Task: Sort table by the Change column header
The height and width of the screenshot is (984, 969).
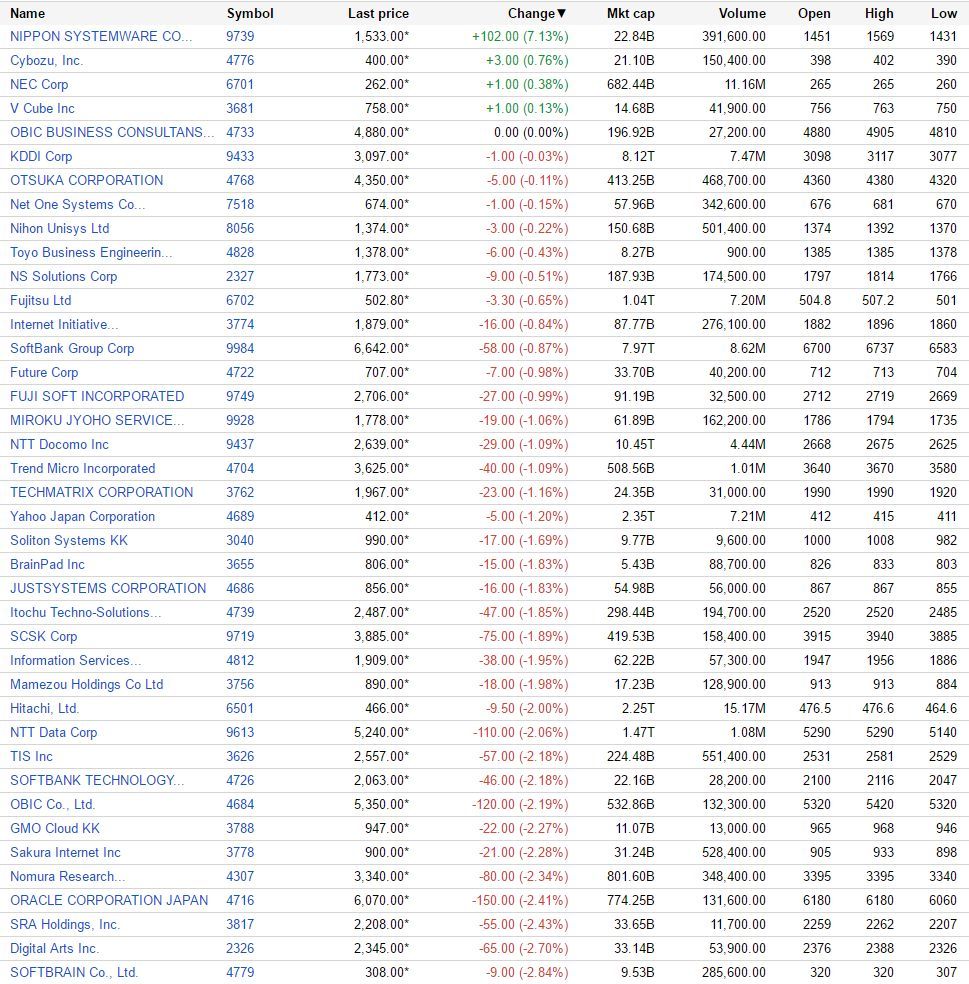Action: [x=537, y=13]
